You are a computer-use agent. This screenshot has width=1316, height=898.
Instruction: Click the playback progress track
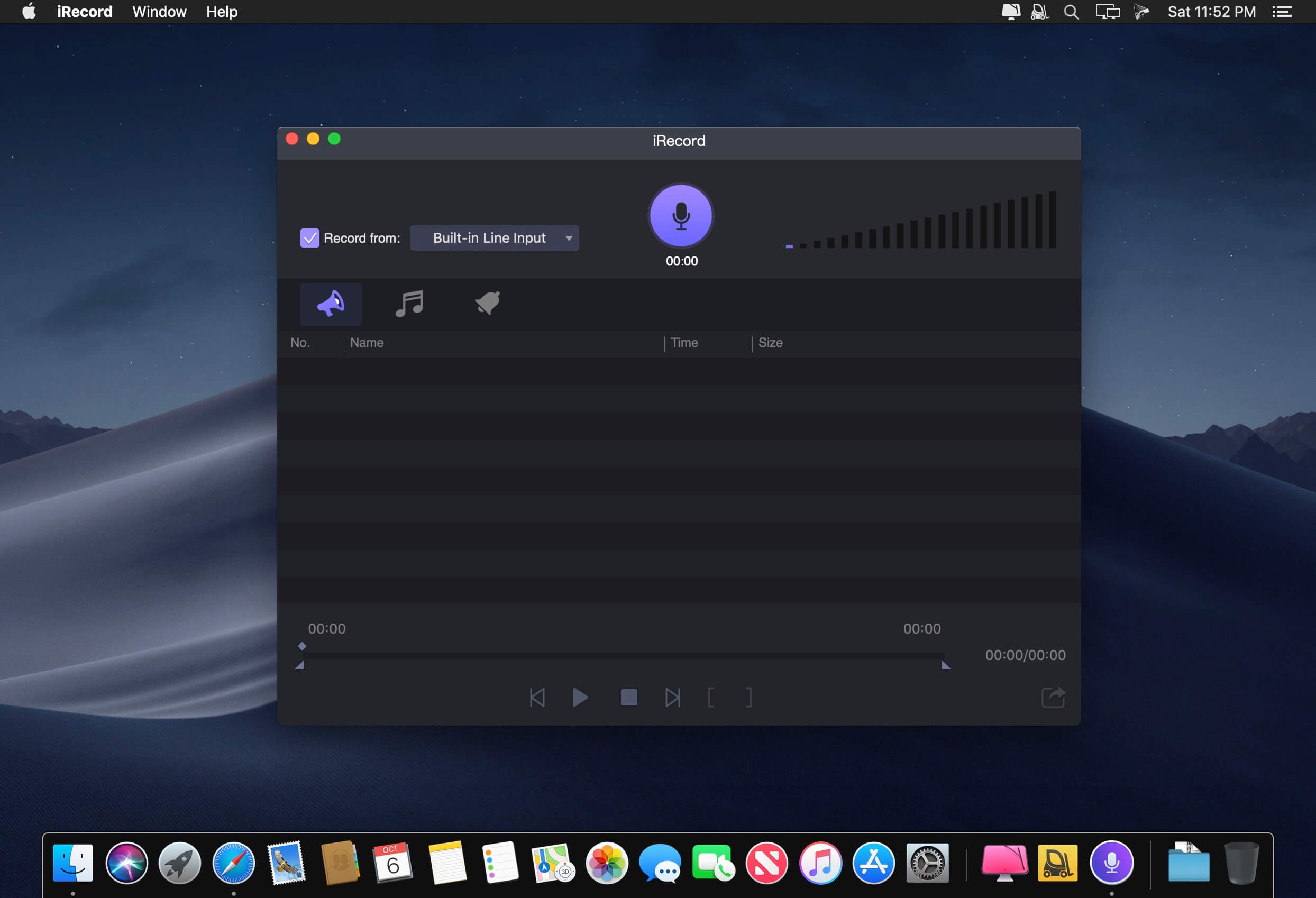coord(623,655)
